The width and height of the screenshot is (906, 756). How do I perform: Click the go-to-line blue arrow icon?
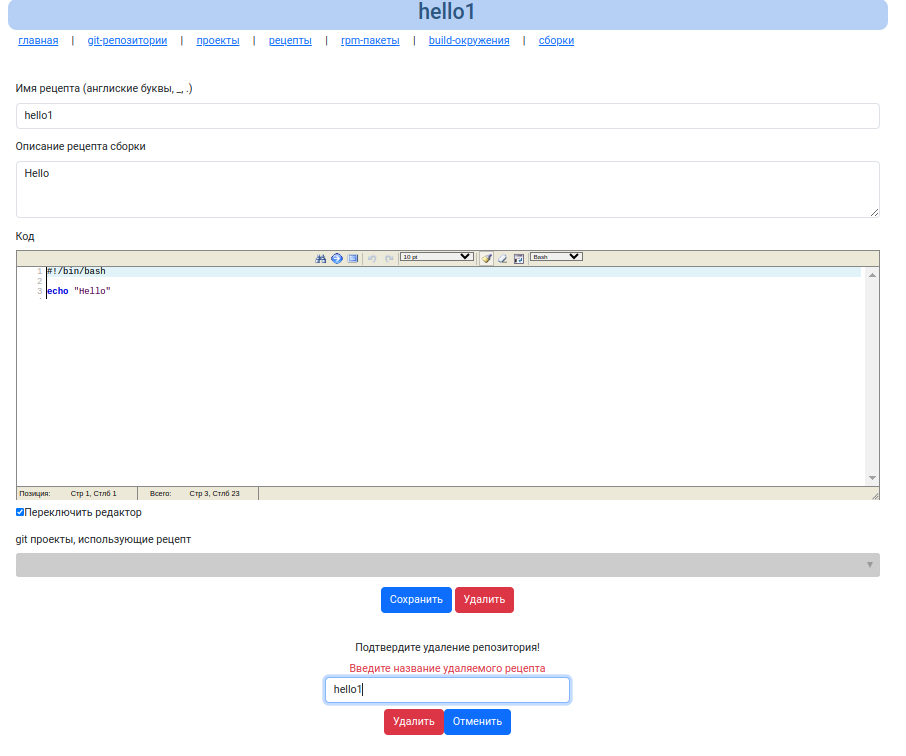[337, 258]
